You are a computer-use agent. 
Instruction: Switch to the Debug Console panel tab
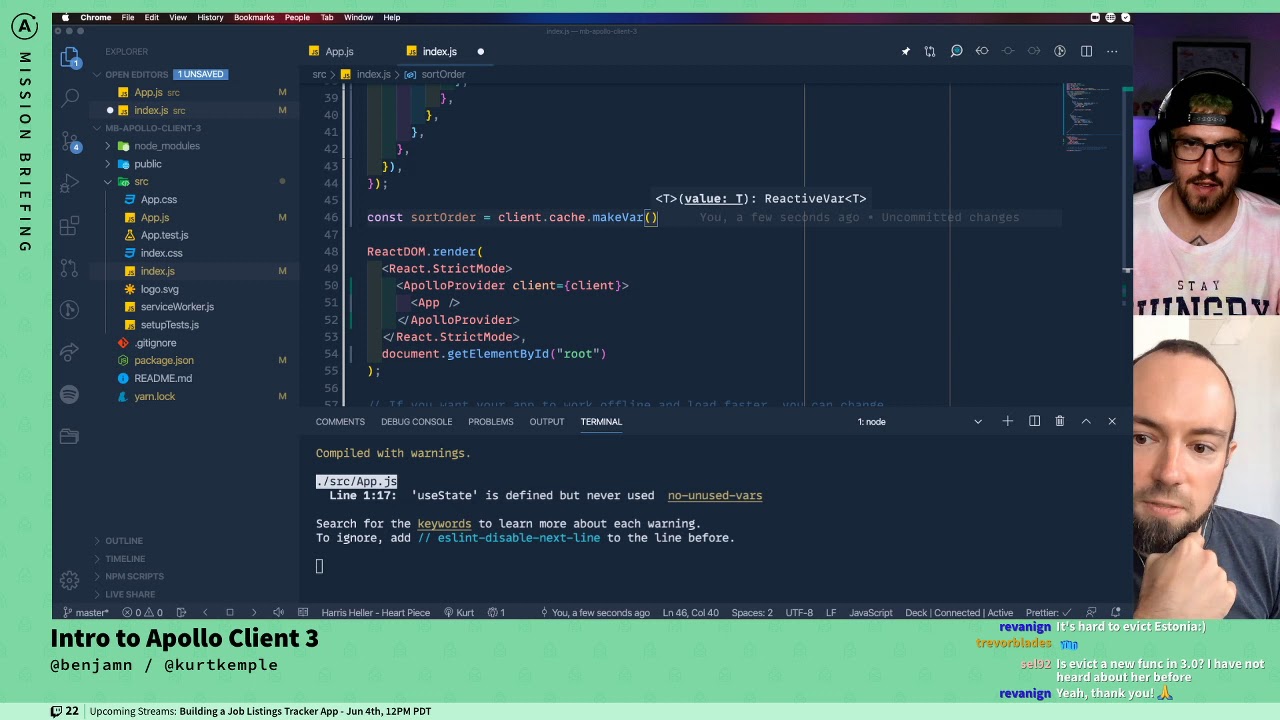coord(416,422)
